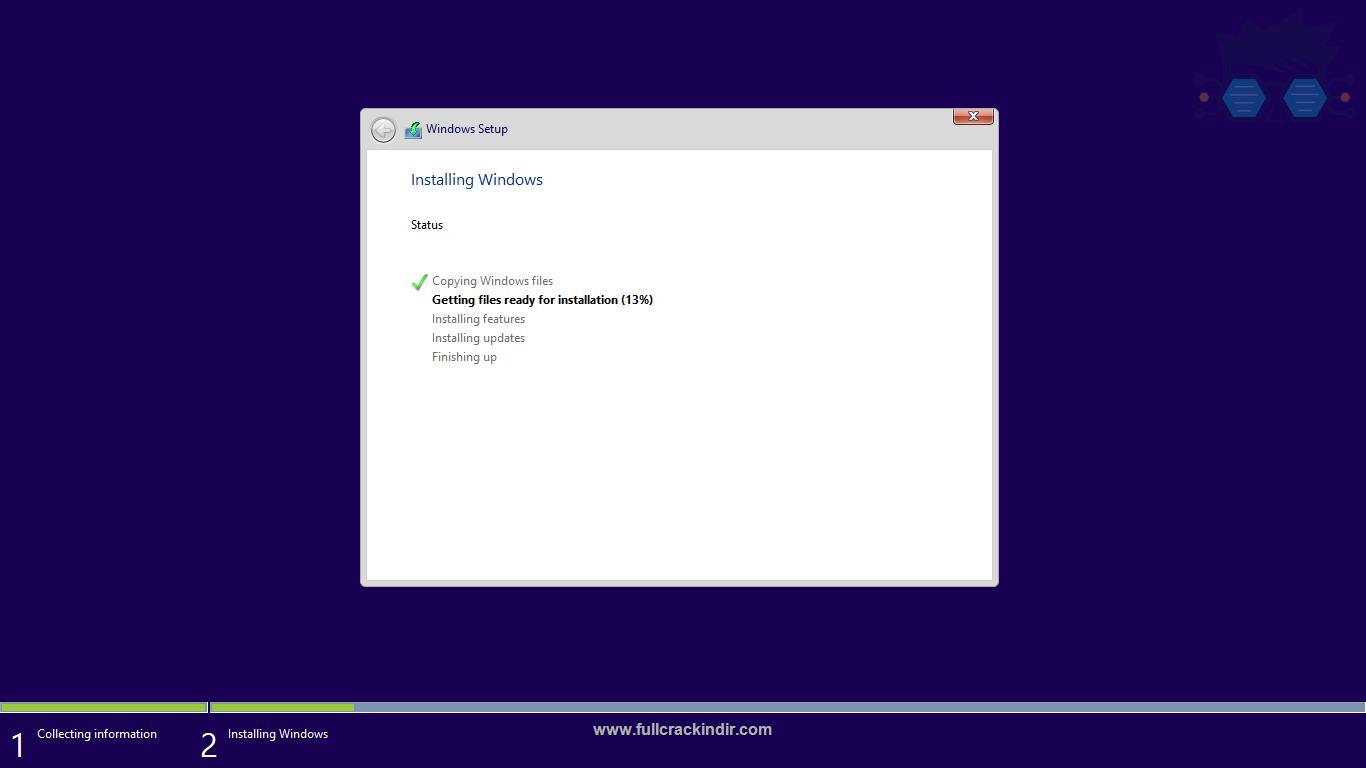Click the 'Installing updates' status line
Image resolution: width=1366 pixels, height=768 pixels.
[478, 338]
